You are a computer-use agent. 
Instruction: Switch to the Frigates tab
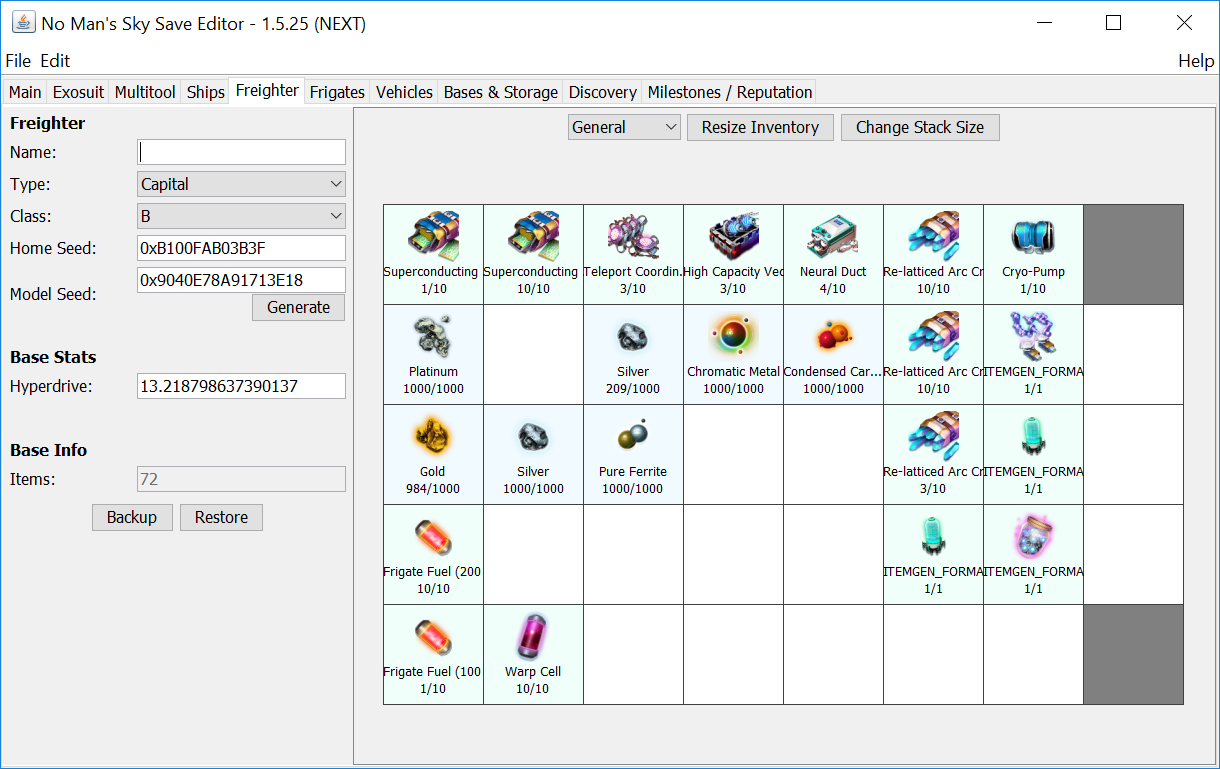pos(337,92)
